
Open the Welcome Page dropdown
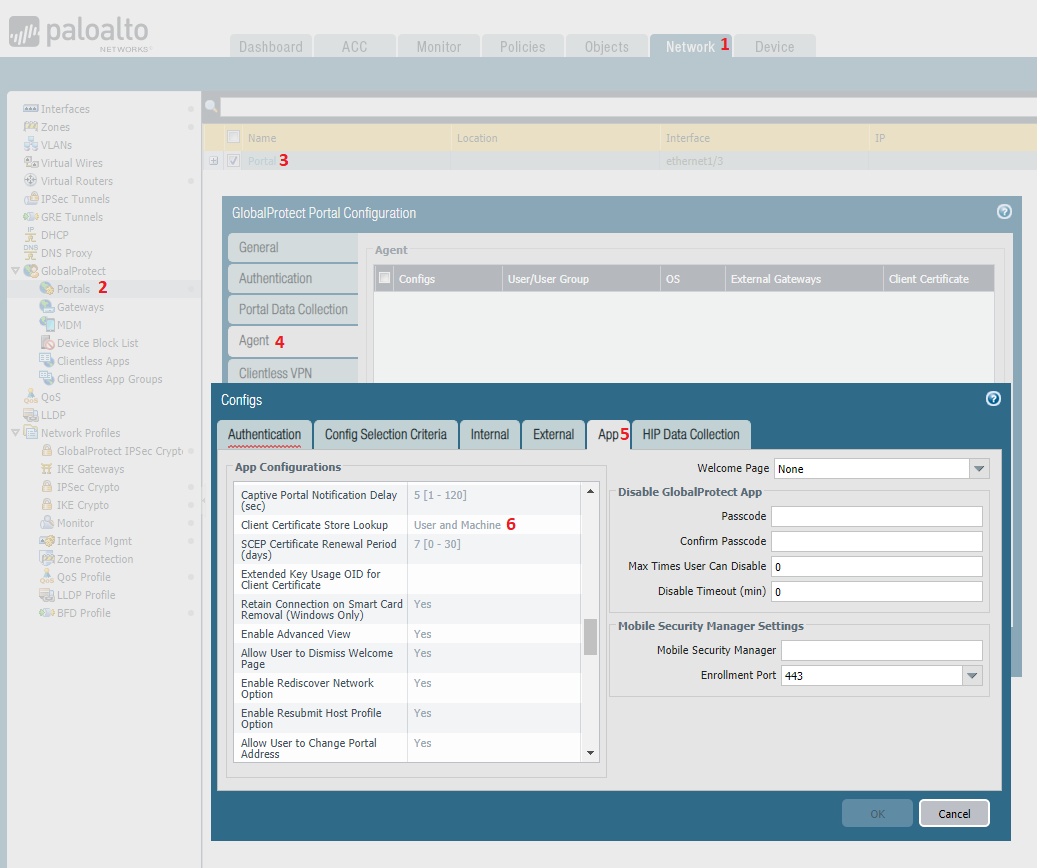(x=979, y=467)
